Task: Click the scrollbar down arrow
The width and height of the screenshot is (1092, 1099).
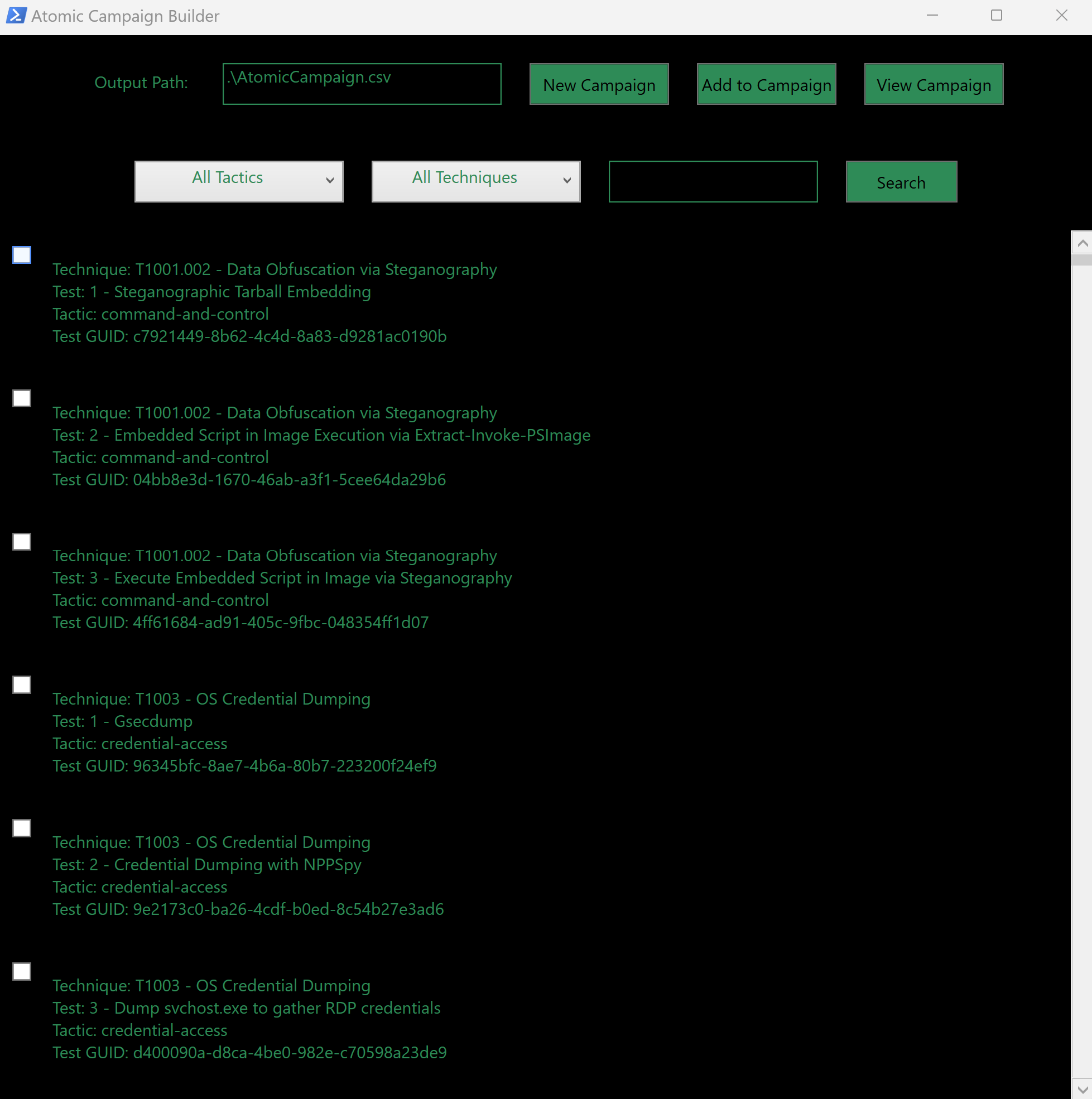Action: [1083, 1090]
